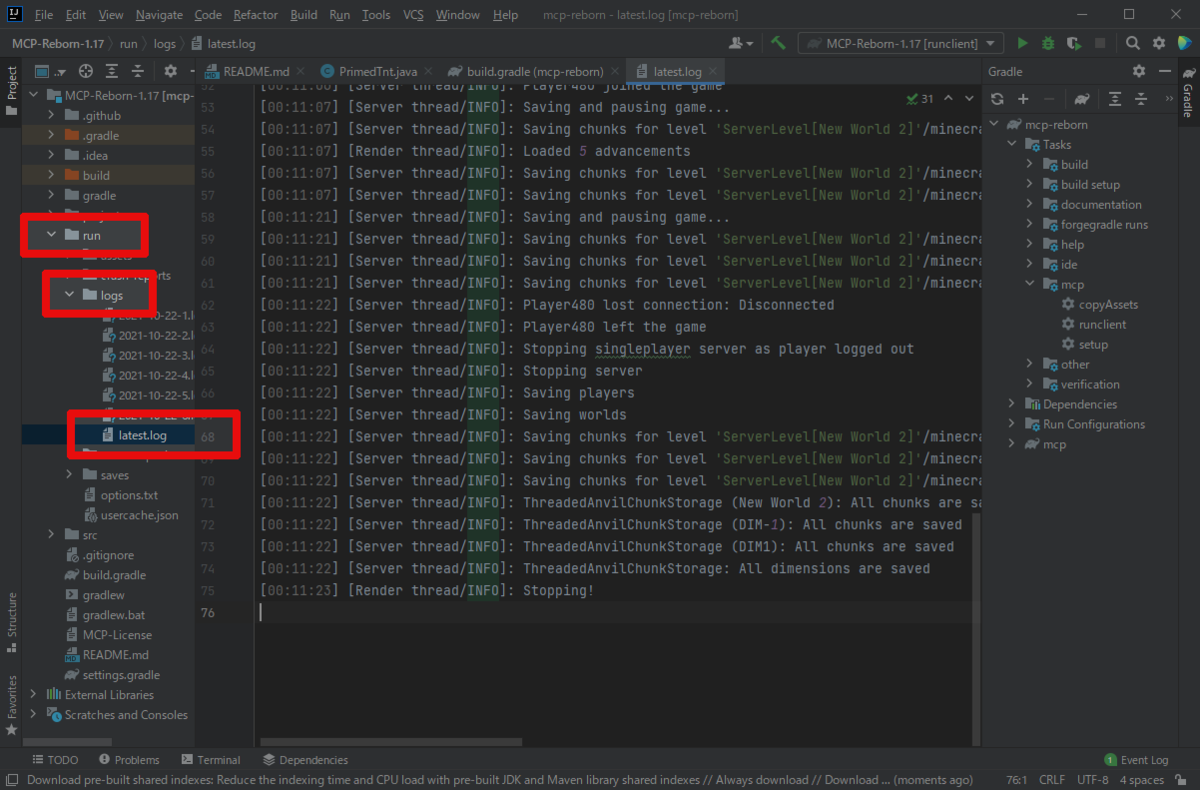Collapse the run folder
1200x790 pixels.
pos(52,236)
